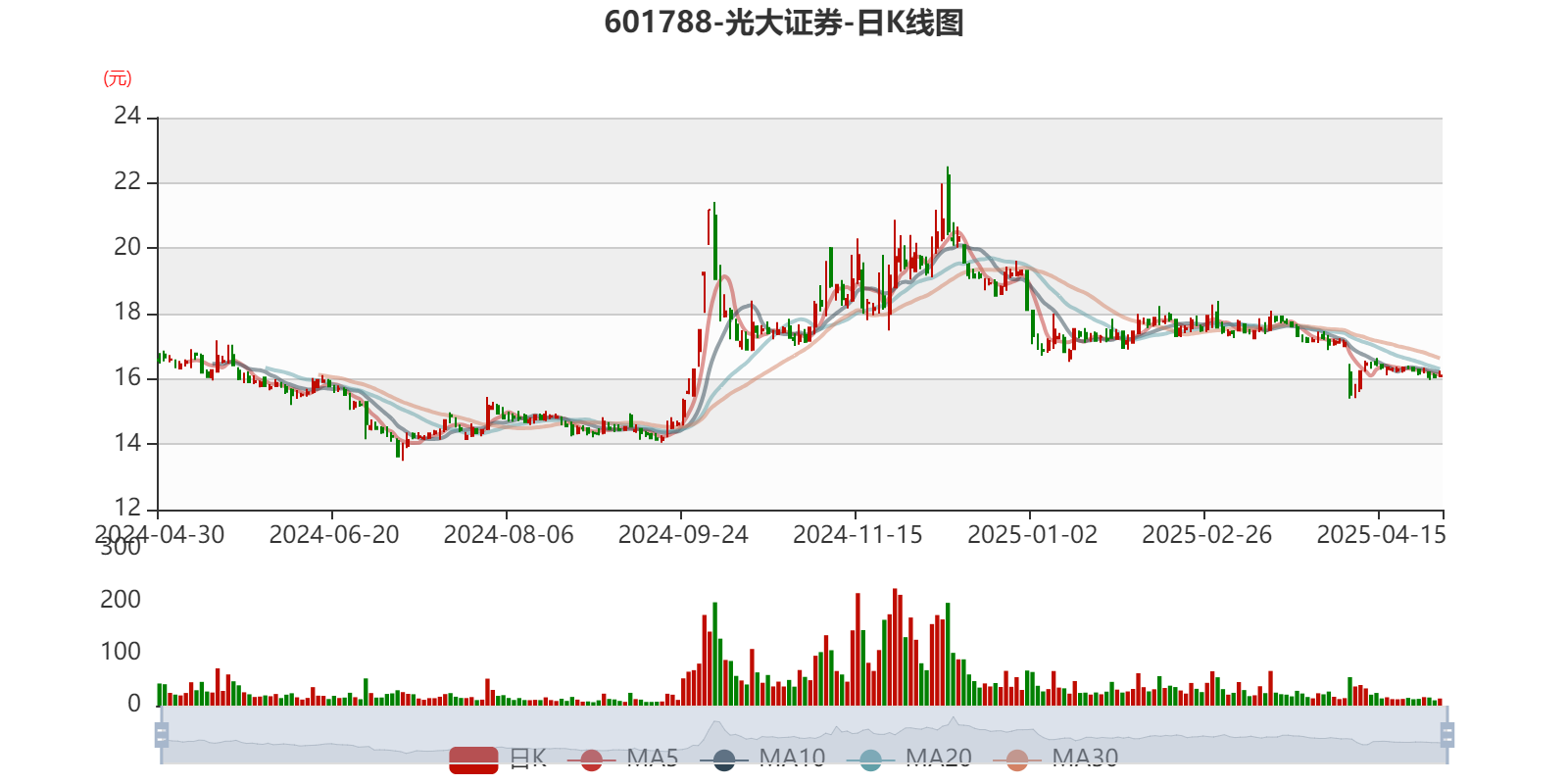Click the chart title 601788-光大证券-日K线图
The height and width of the screenshot is (784, 1568).
784,23
